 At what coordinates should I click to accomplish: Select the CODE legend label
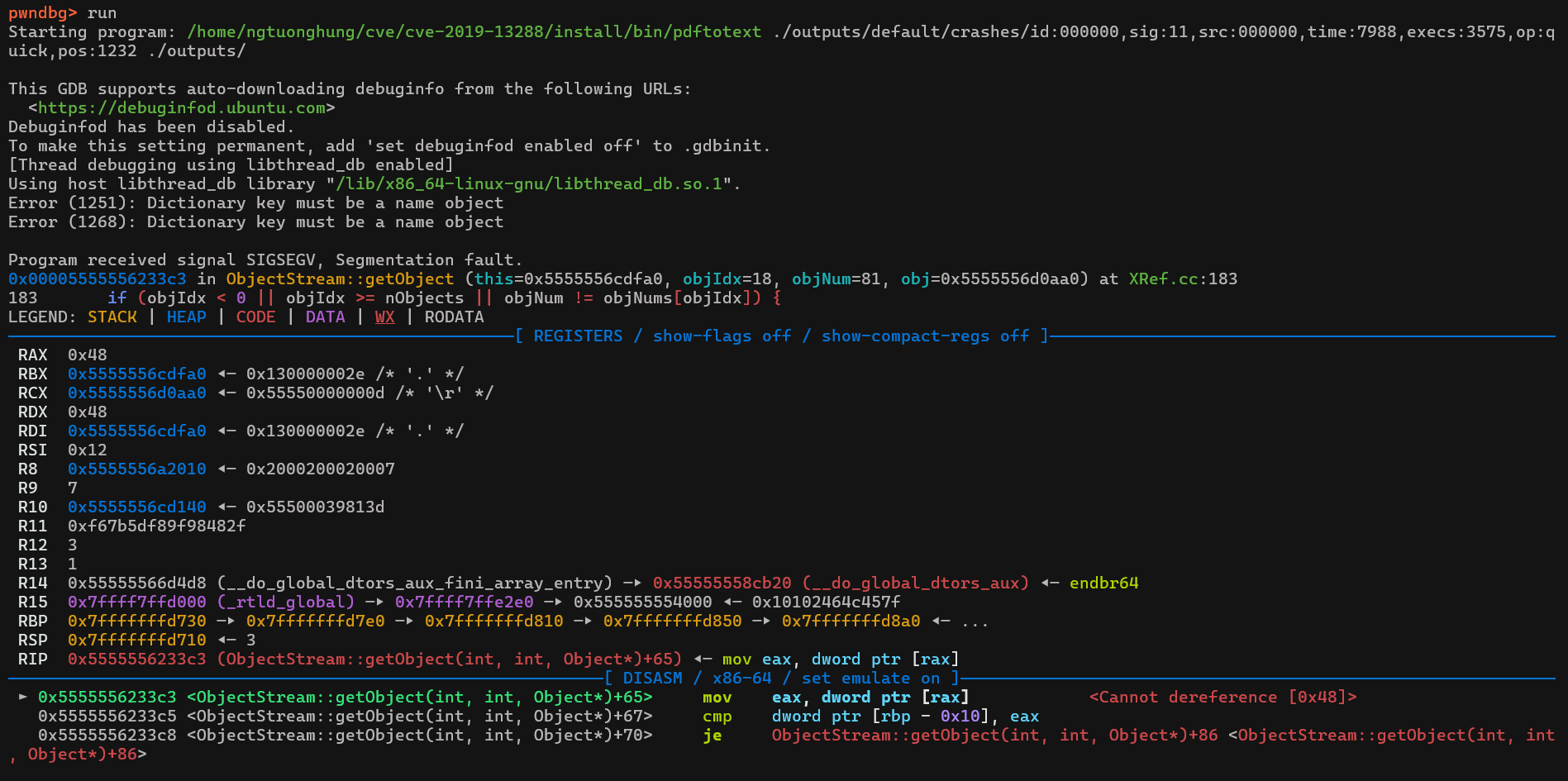pyautogui.click(x=255, y=317)
